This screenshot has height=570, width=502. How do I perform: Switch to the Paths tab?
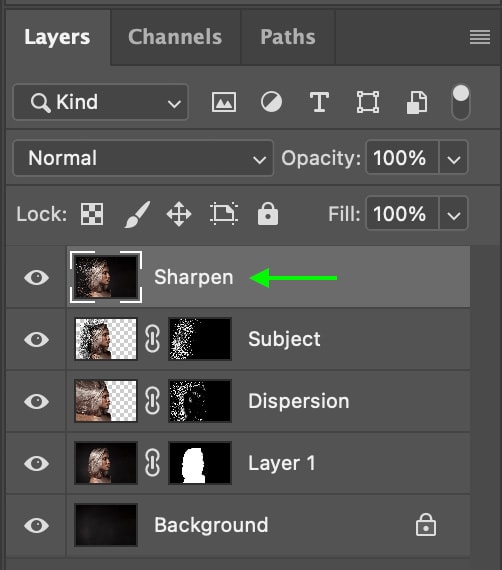pyautogui.click(x=288, y=37)
